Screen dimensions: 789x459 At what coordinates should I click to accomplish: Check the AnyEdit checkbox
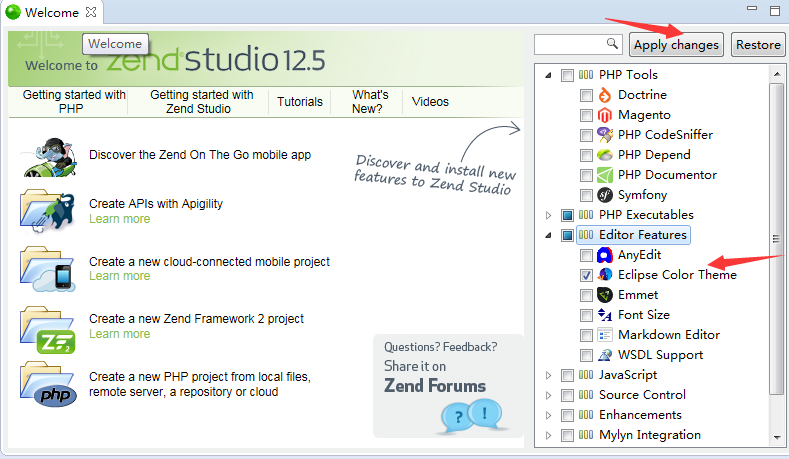[586, 255]
